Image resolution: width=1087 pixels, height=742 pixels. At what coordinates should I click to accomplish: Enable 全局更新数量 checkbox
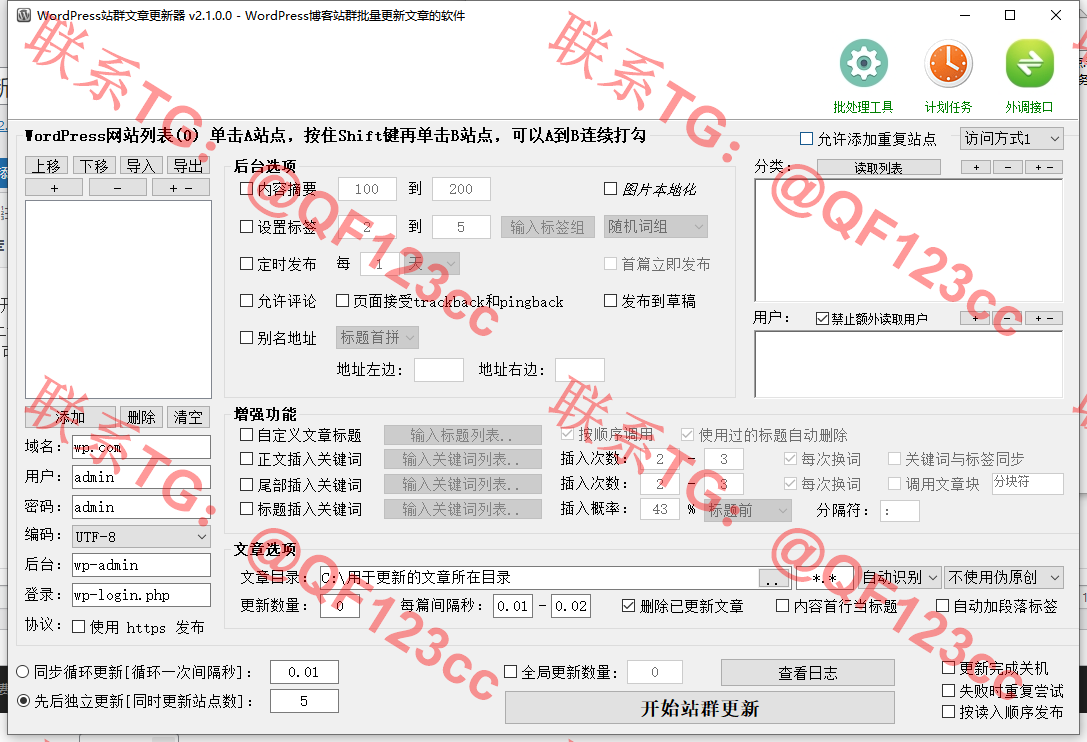coord(510,671)
